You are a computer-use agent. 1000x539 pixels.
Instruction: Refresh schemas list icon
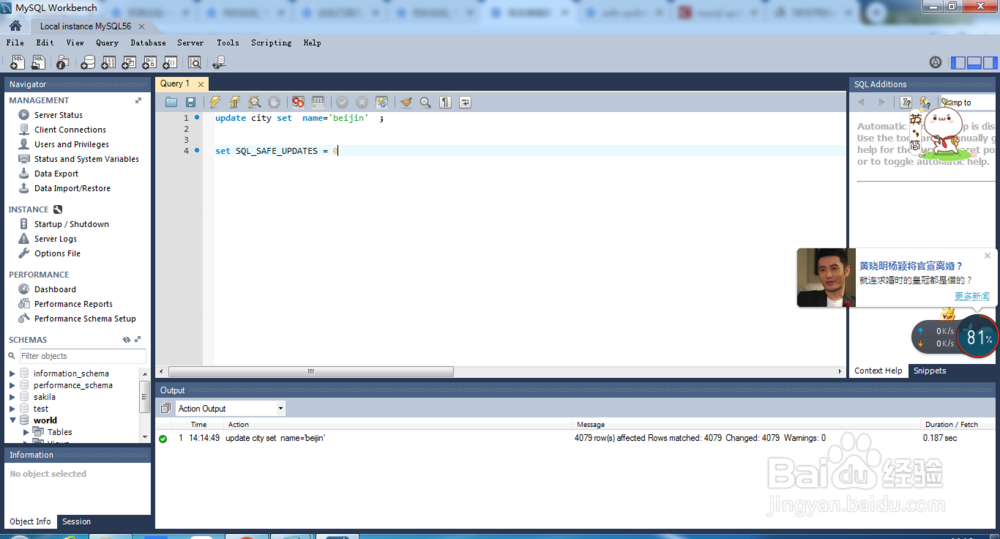(x=126, y=340)
